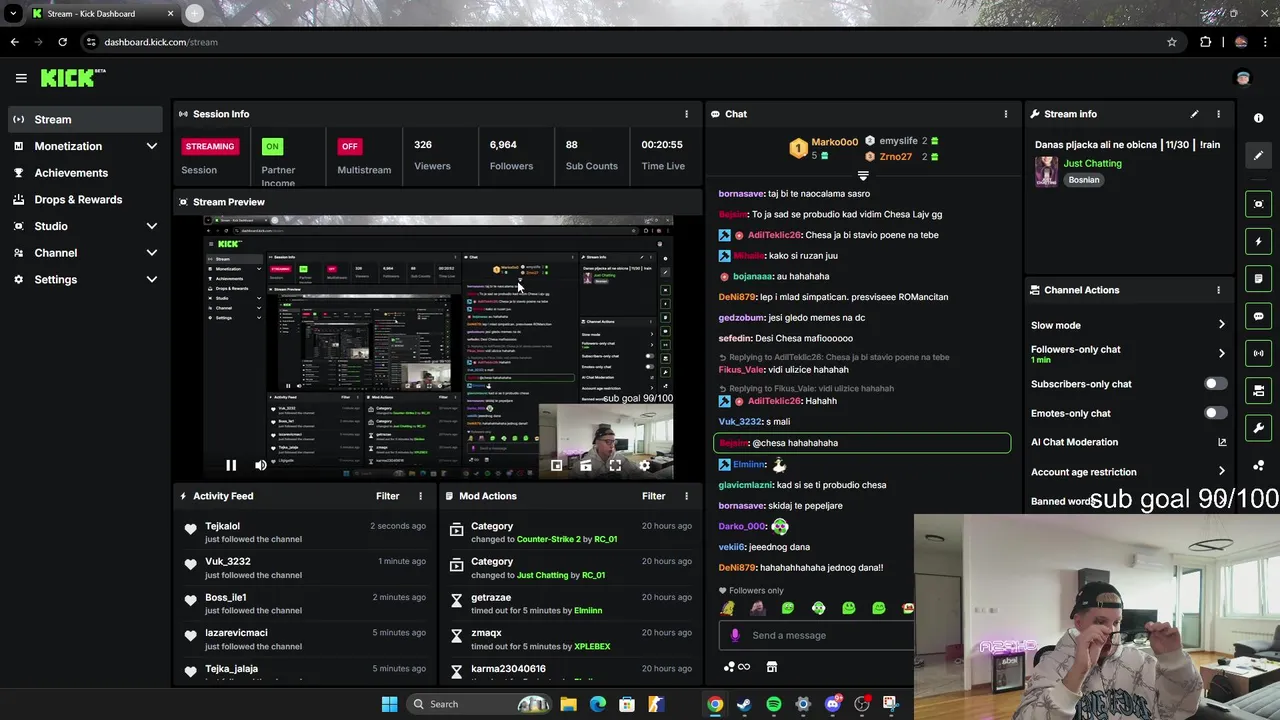Click the Bosnian language tag
1280x720 pixels.
(1083, 180)
